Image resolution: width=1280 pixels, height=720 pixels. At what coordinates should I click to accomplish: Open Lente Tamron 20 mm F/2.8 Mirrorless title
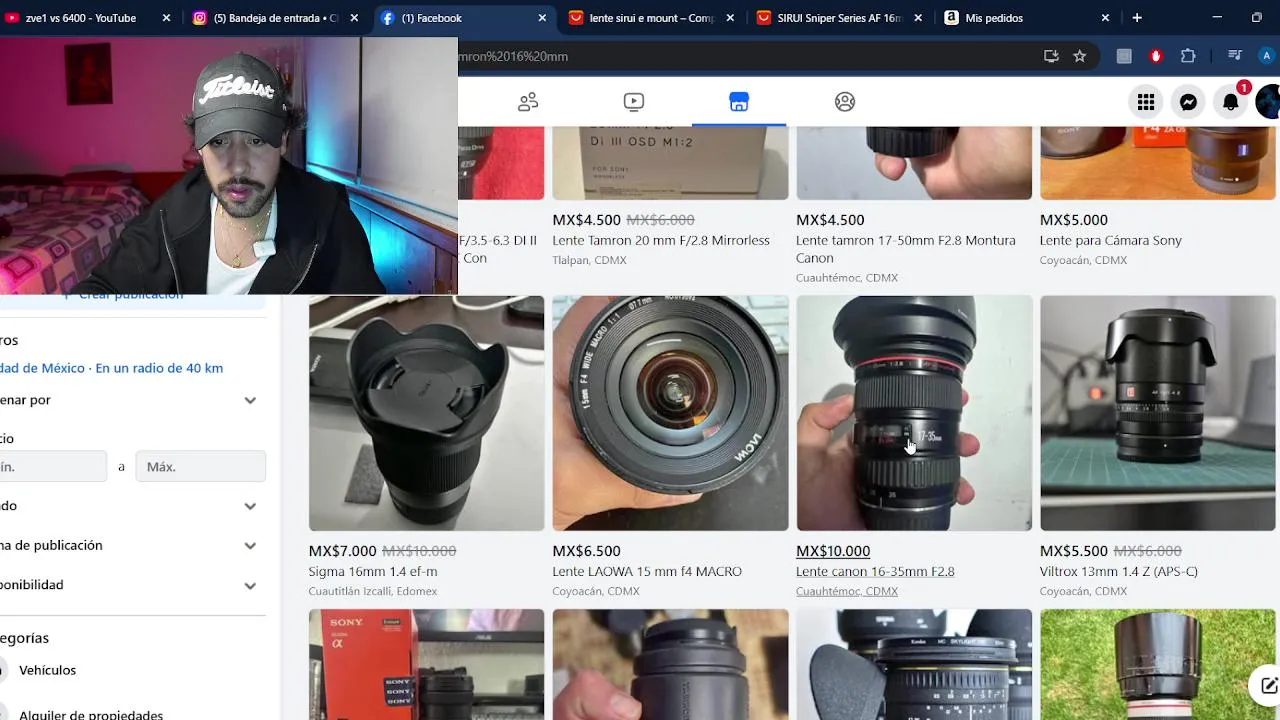click(661, 240)
